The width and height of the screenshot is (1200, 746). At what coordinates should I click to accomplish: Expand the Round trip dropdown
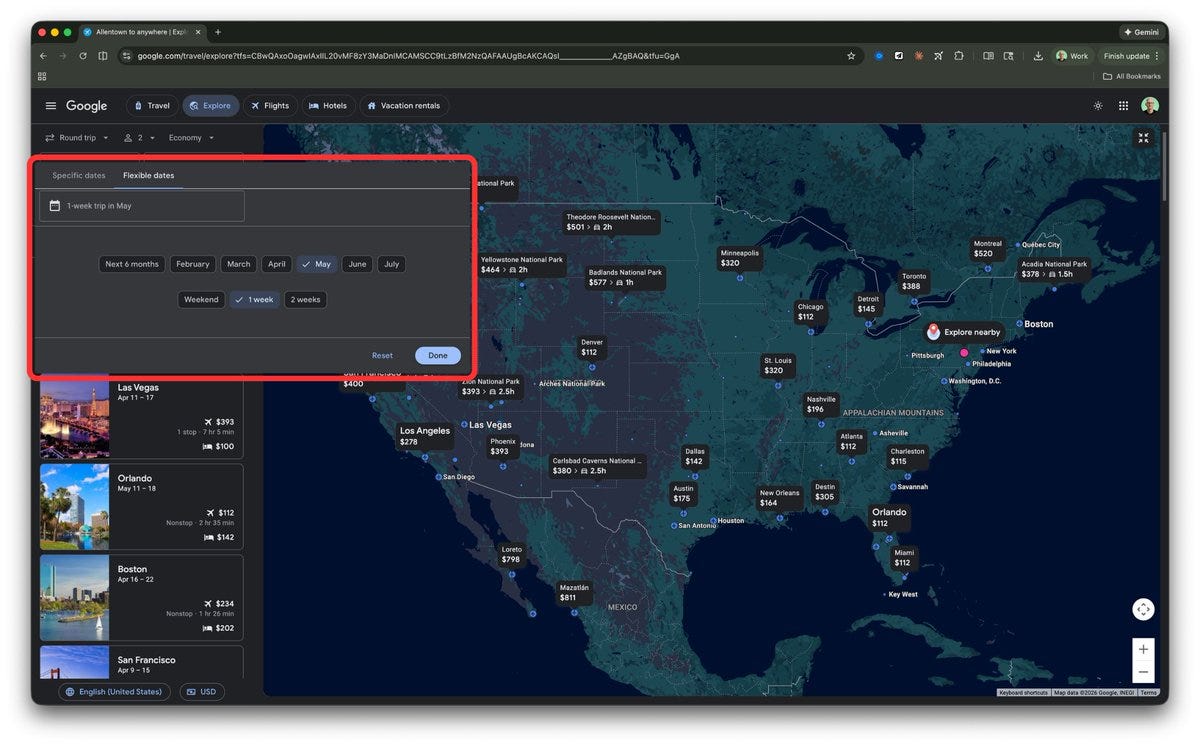[x=76, y=138]
